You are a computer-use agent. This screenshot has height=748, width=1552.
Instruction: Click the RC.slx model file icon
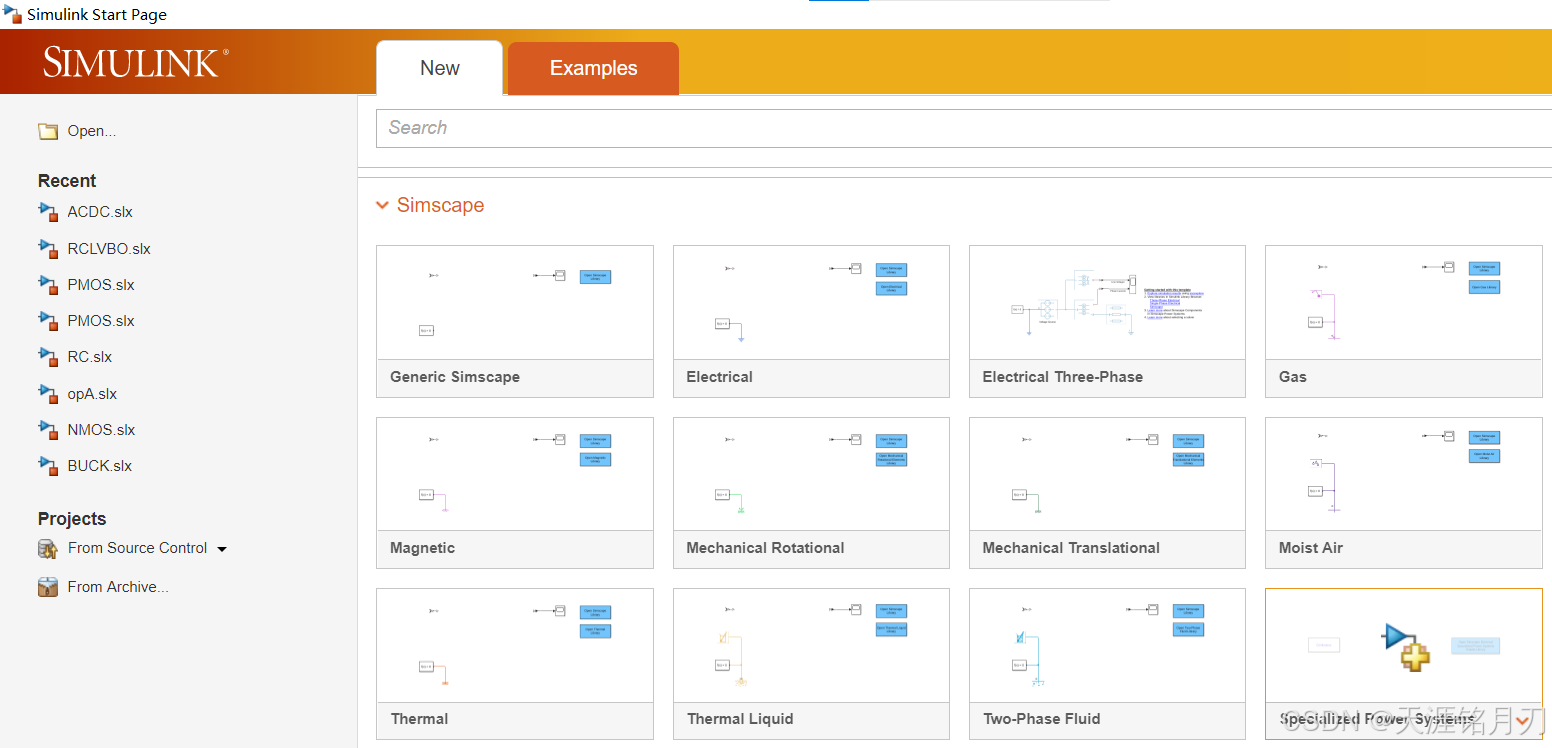[49, 357]
